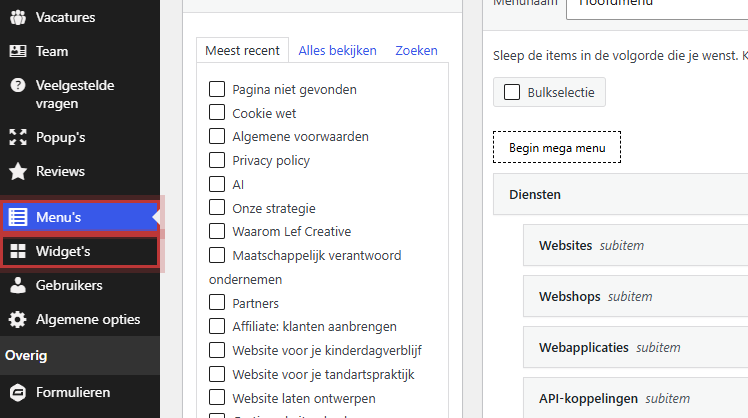The height and width of the screenshot is (418, 748).
Task: Check Maatschappelijk verantwoord ondernemen checkbox
Action: tap(217, 255)
